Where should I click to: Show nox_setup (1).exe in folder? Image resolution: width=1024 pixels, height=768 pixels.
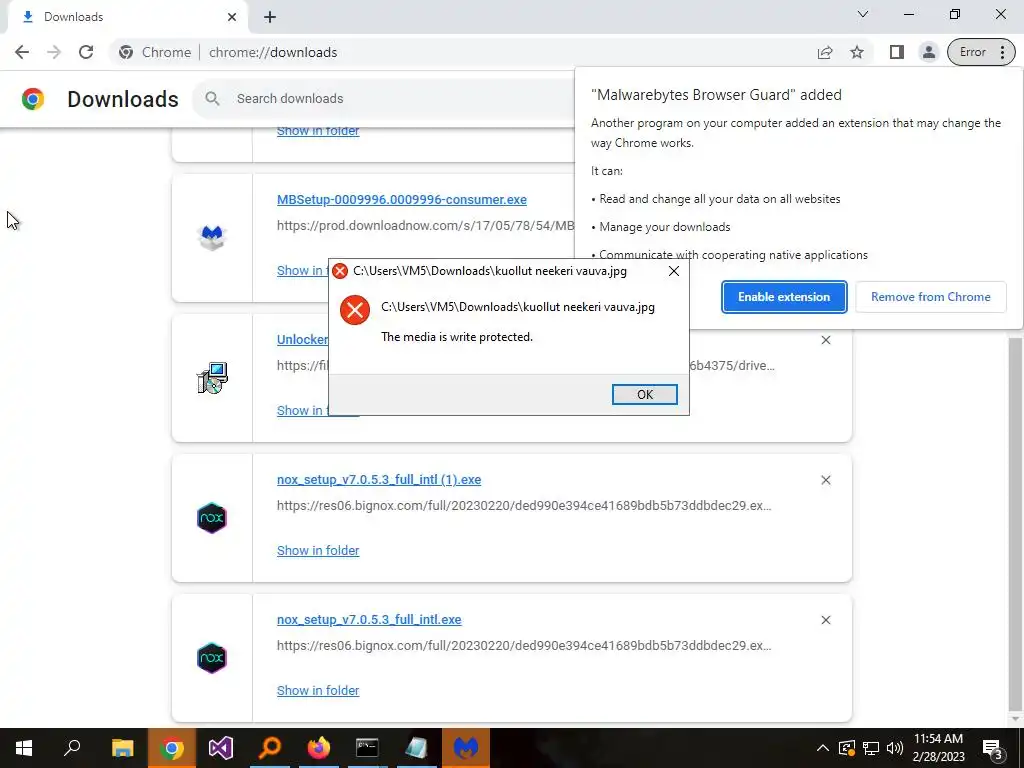[318, 551]
